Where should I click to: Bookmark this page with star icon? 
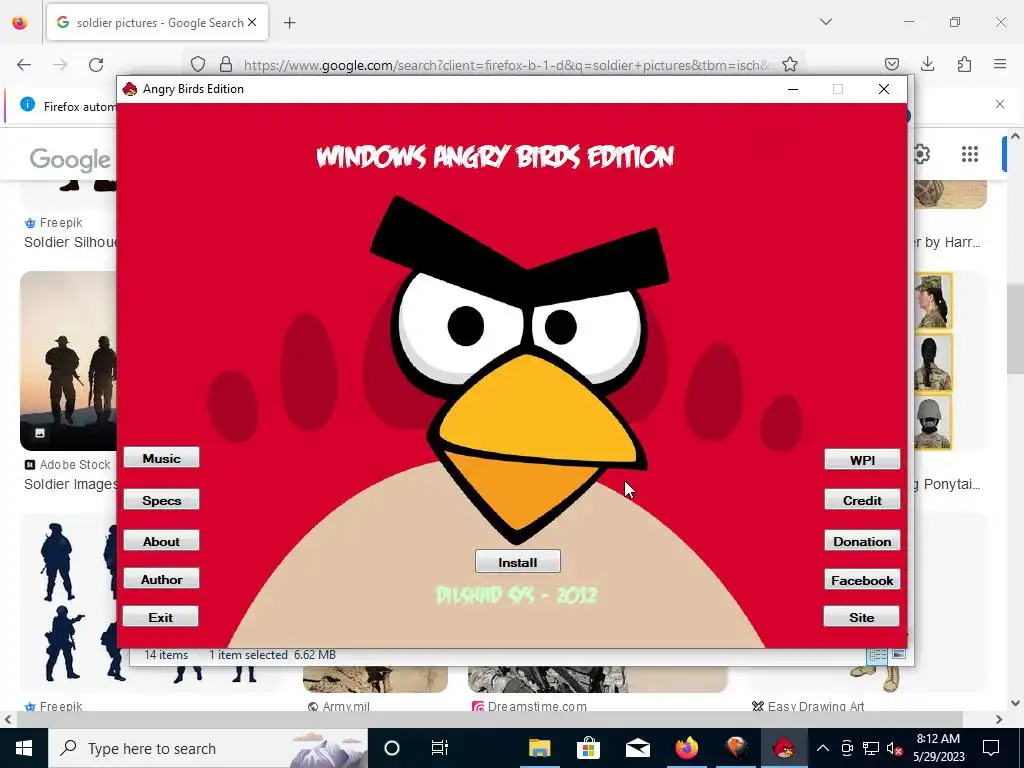click(x=790, y=64)
